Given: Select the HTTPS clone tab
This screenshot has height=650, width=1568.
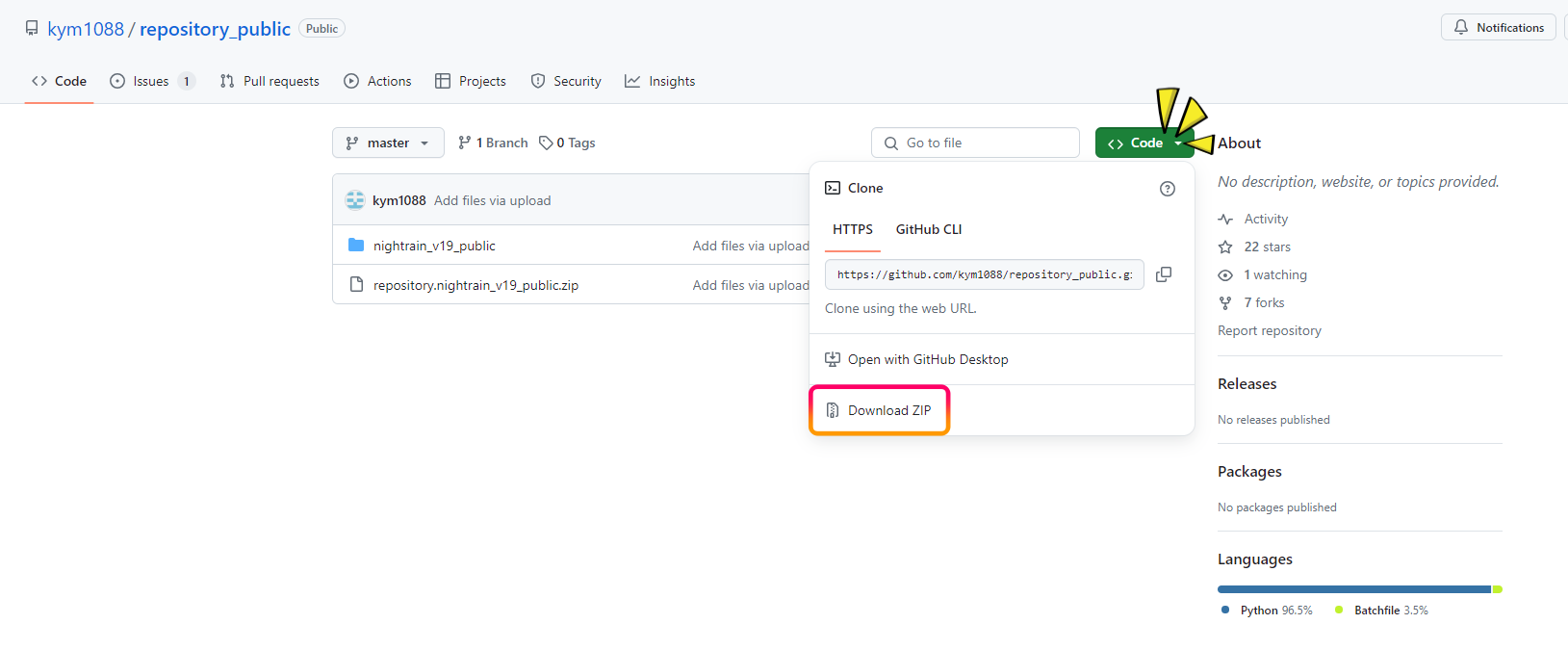Looking at the screenshot, I should click(x=853, y=229).
